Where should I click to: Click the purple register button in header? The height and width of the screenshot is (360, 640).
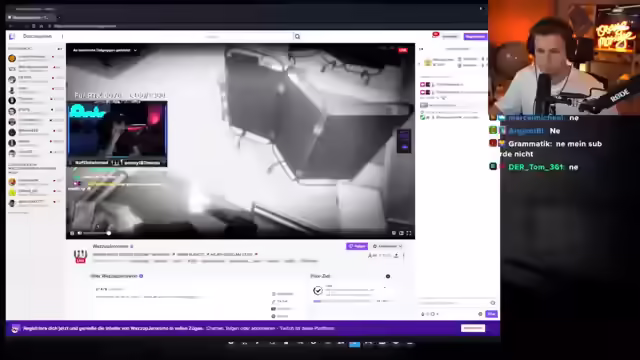(475, 36)
